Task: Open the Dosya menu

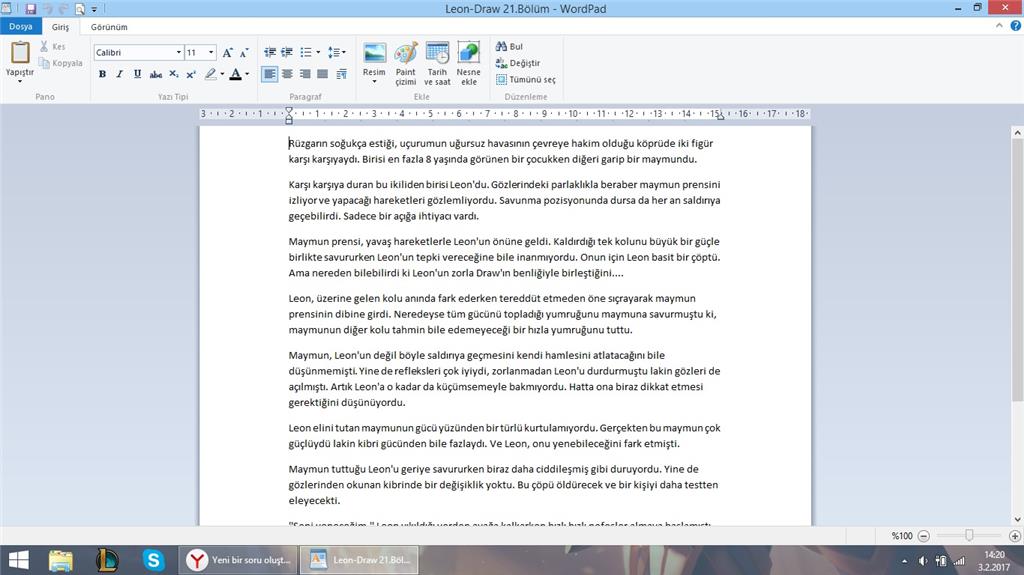Action: [20, 27]
